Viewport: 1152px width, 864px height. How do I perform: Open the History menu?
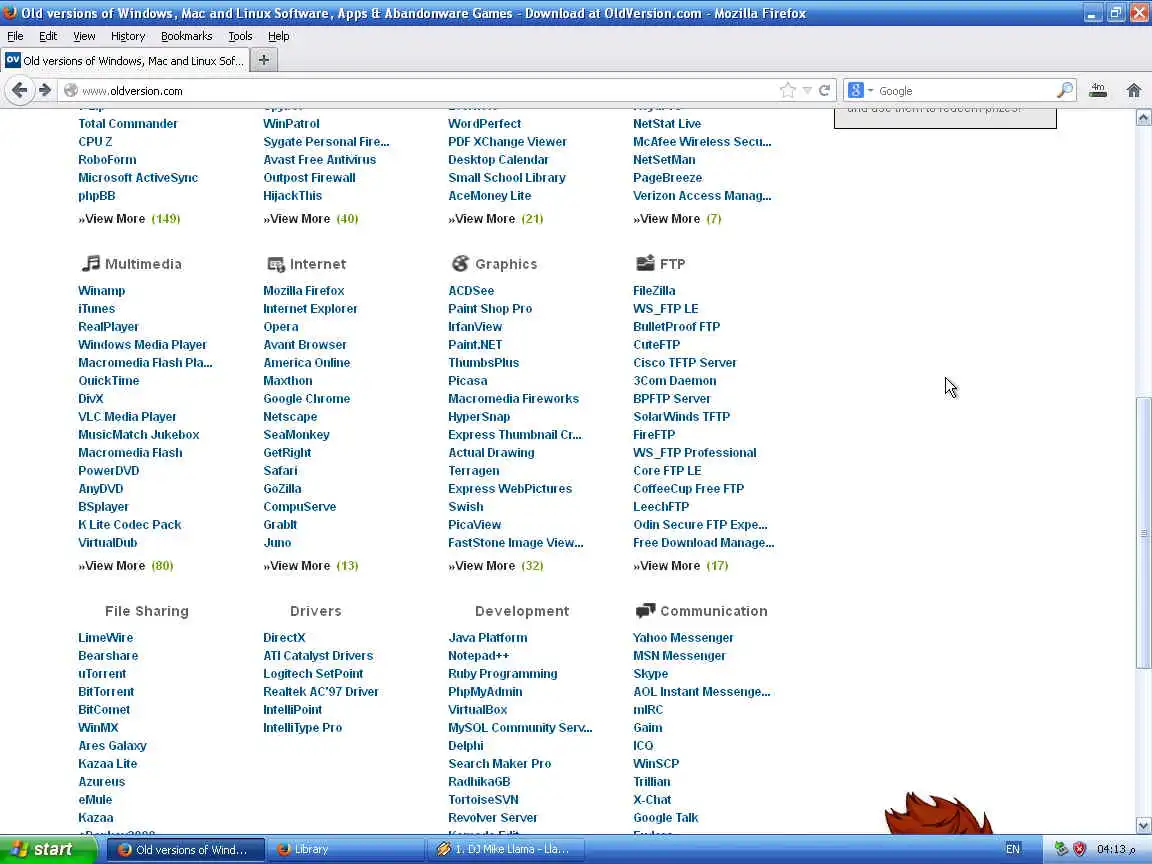click(x=128, y=36)
